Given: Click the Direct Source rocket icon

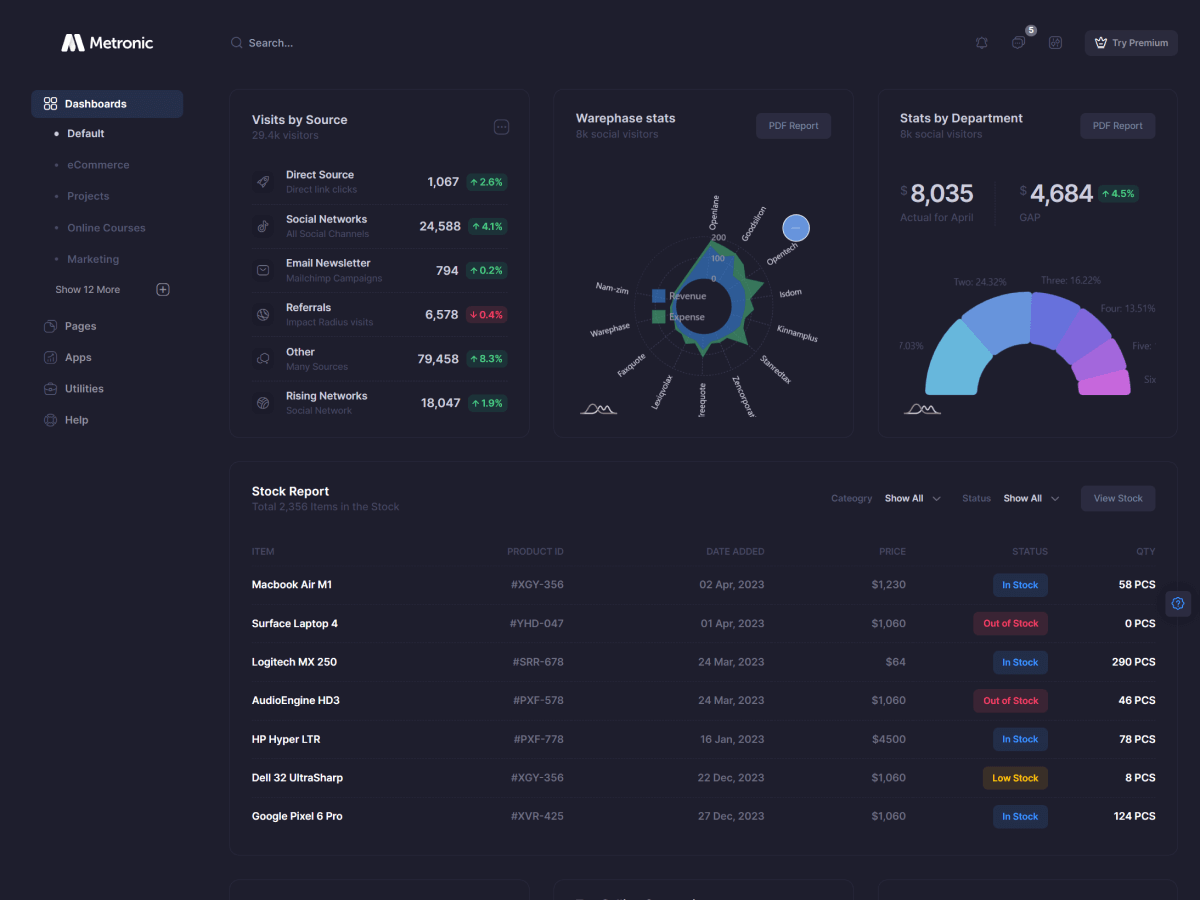Looking at the screenshot, I should [x=263, y=182].
